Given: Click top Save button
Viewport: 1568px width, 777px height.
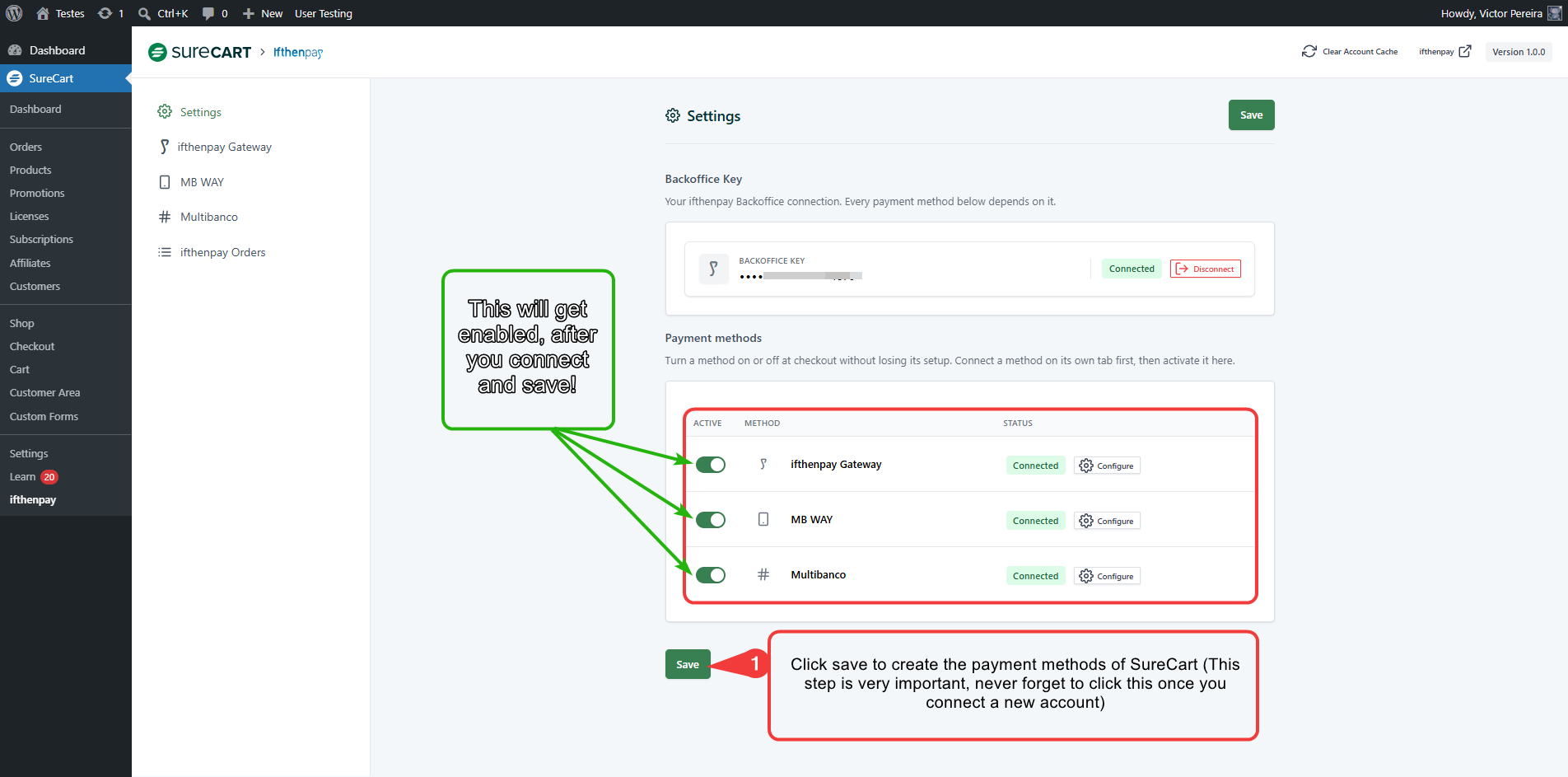Looking at the screenshot, I should (x=1251, y=115).
